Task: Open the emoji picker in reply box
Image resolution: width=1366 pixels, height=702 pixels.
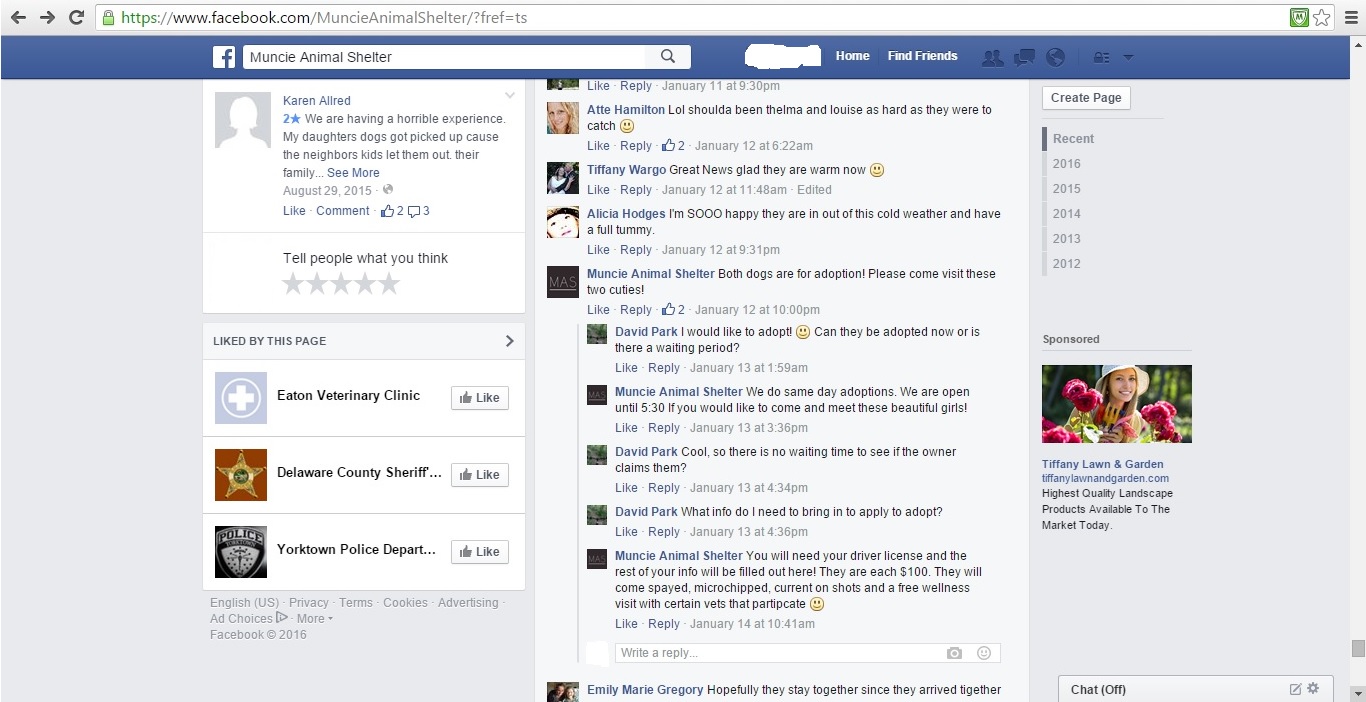Action: [x=984, y=653]
